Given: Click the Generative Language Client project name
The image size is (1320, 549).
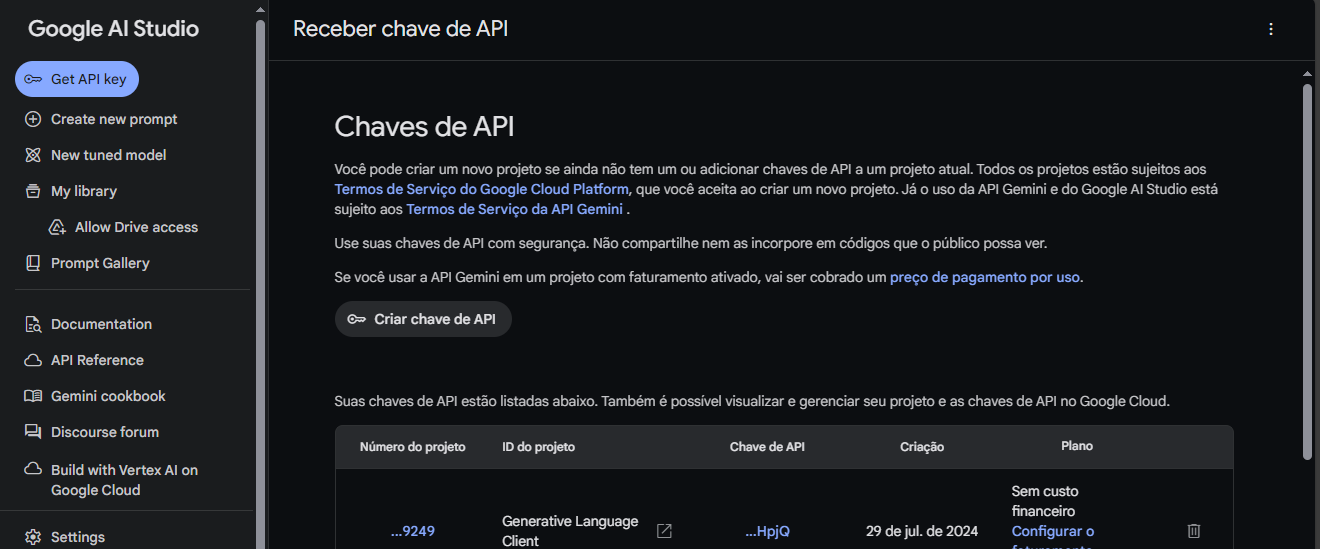Looking at the screenshot, I should (570, 531).
